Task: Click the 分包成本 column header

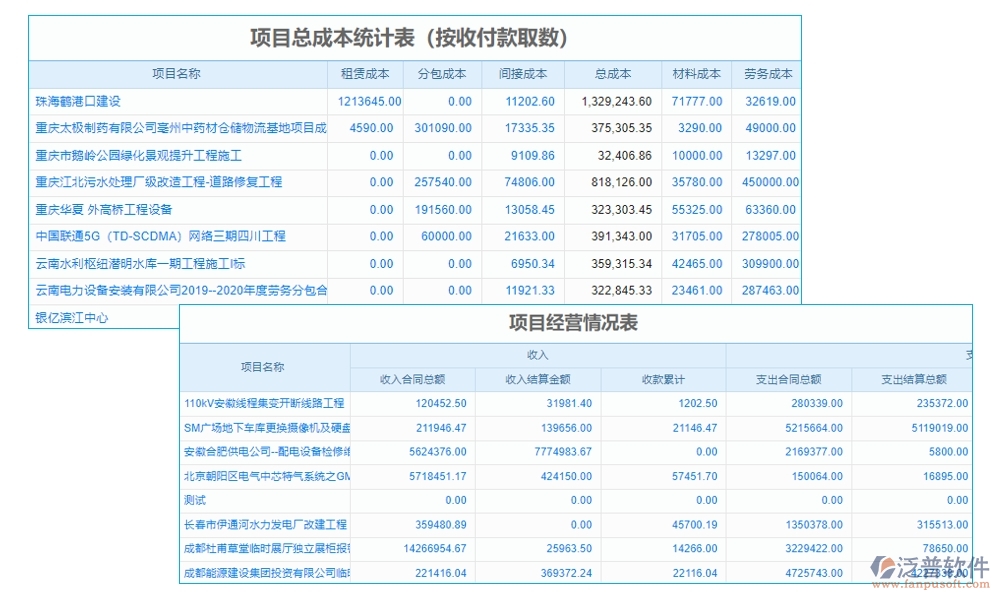Action: click(444, 73)
